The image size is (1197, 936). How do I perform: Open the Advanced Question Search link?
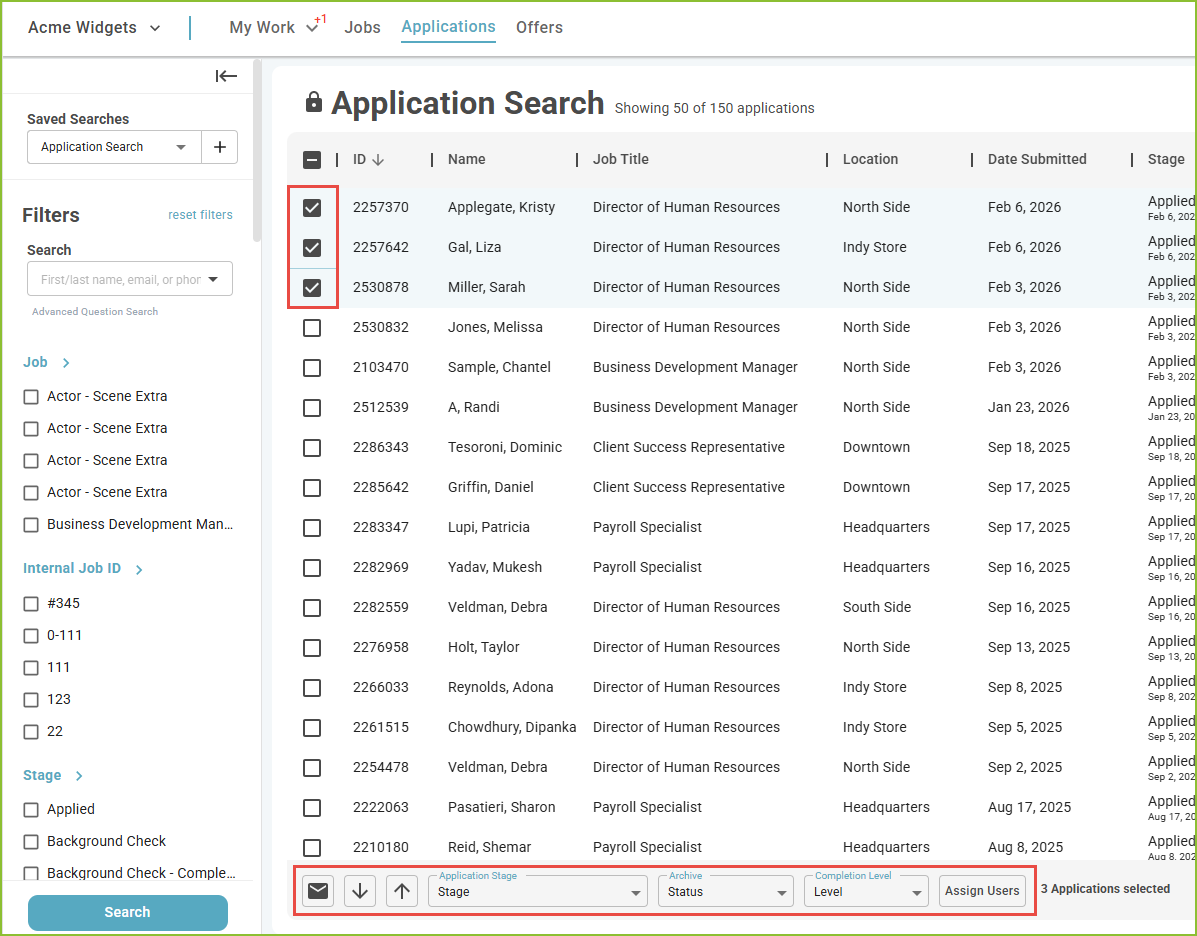[95, 311]
